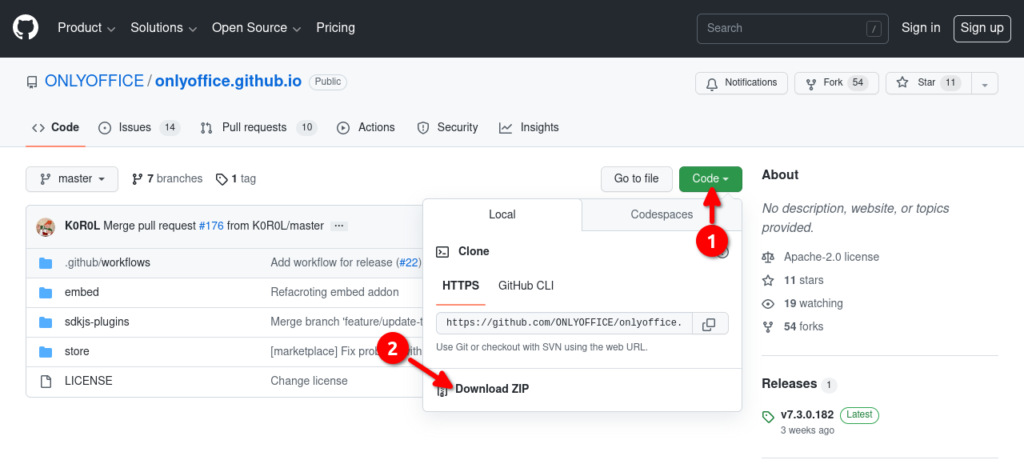Copy the clone URL to clipboard

pyautogui.click(x=710, y=323)
